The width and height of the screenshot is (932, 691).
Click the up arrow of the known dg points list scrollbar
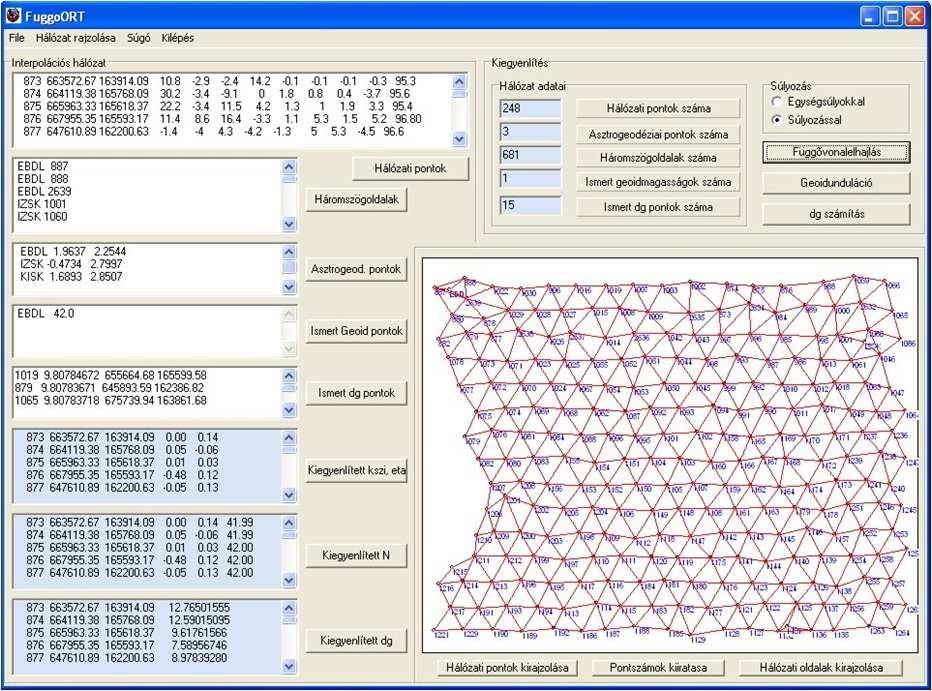pos(289,376)
